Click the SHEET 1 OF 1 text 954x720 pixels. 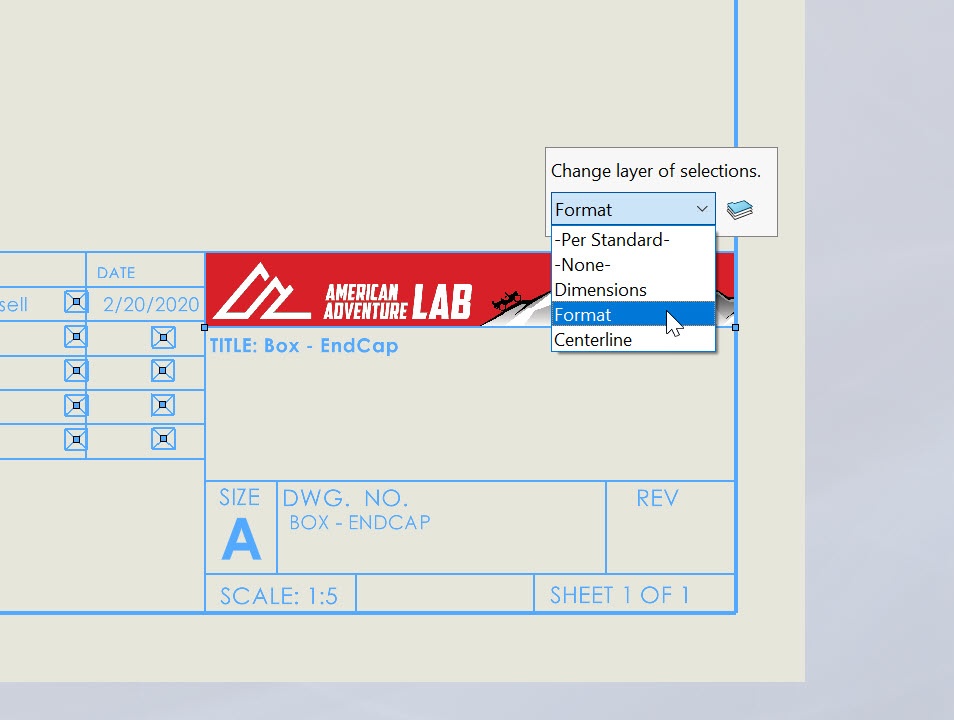(619, 595)
